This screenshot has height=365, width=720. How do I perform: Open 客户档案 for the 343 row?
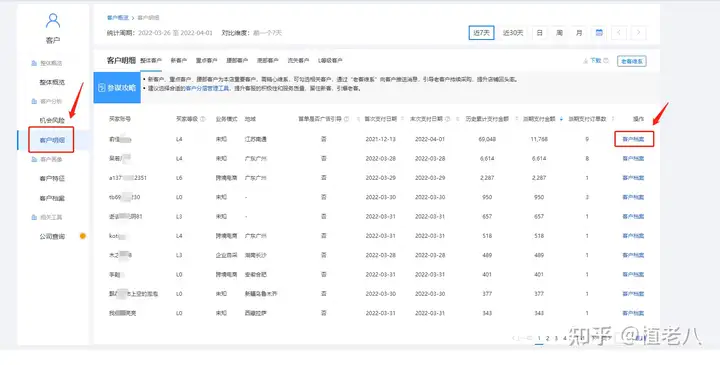[x=633, y=313]
